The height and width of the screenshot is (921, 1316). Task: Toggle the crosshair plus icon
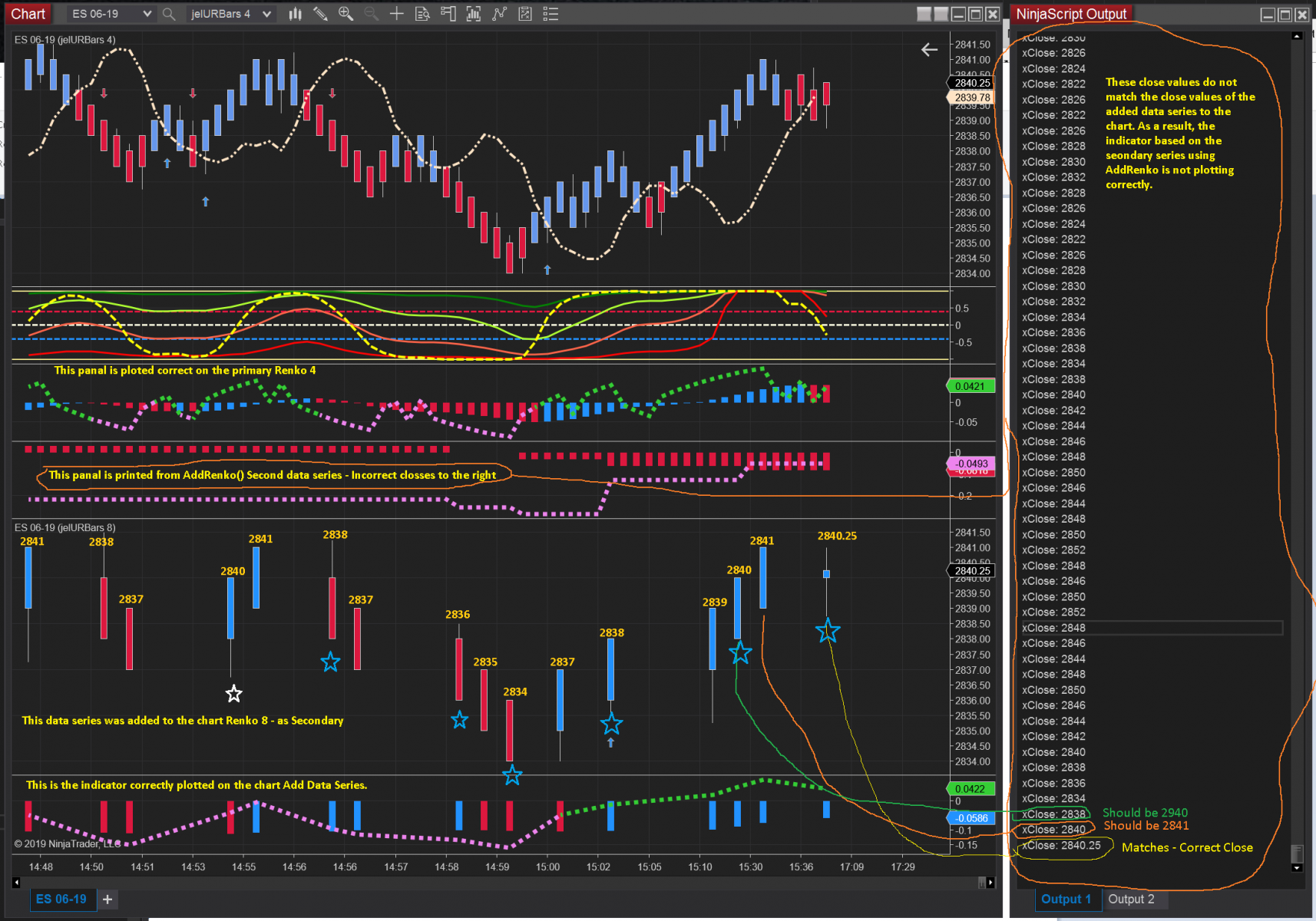tap(397, 14)
